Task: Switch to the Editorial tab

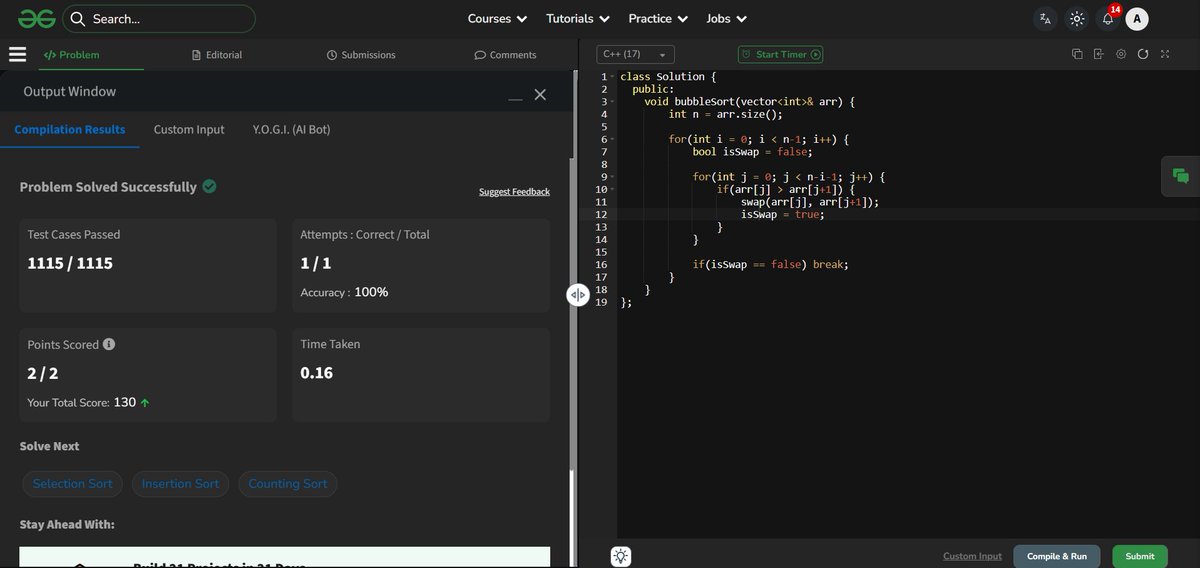Action: click(x=216, y=55)
